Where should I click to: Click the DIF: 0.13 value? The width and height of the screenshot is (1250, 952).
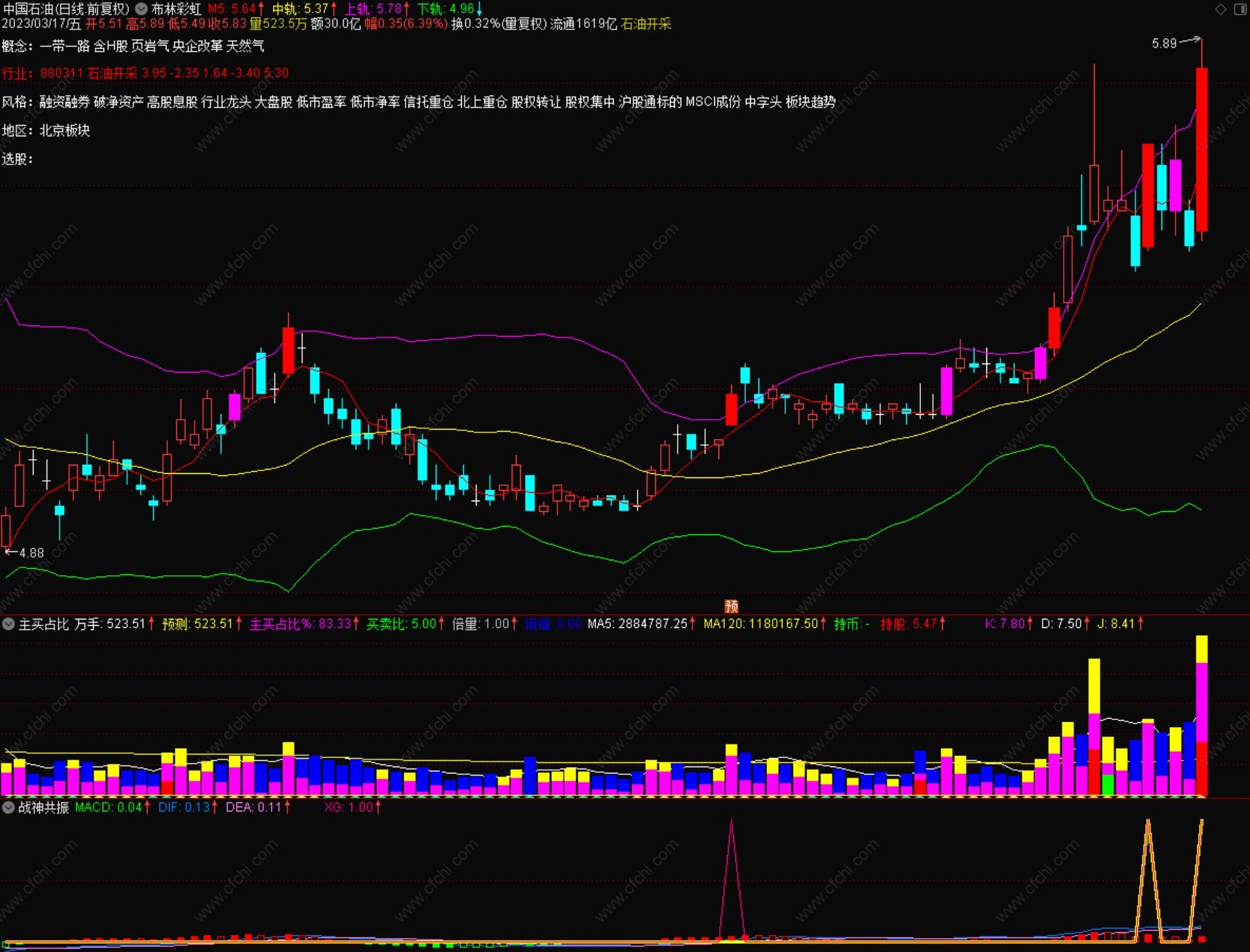188,807
